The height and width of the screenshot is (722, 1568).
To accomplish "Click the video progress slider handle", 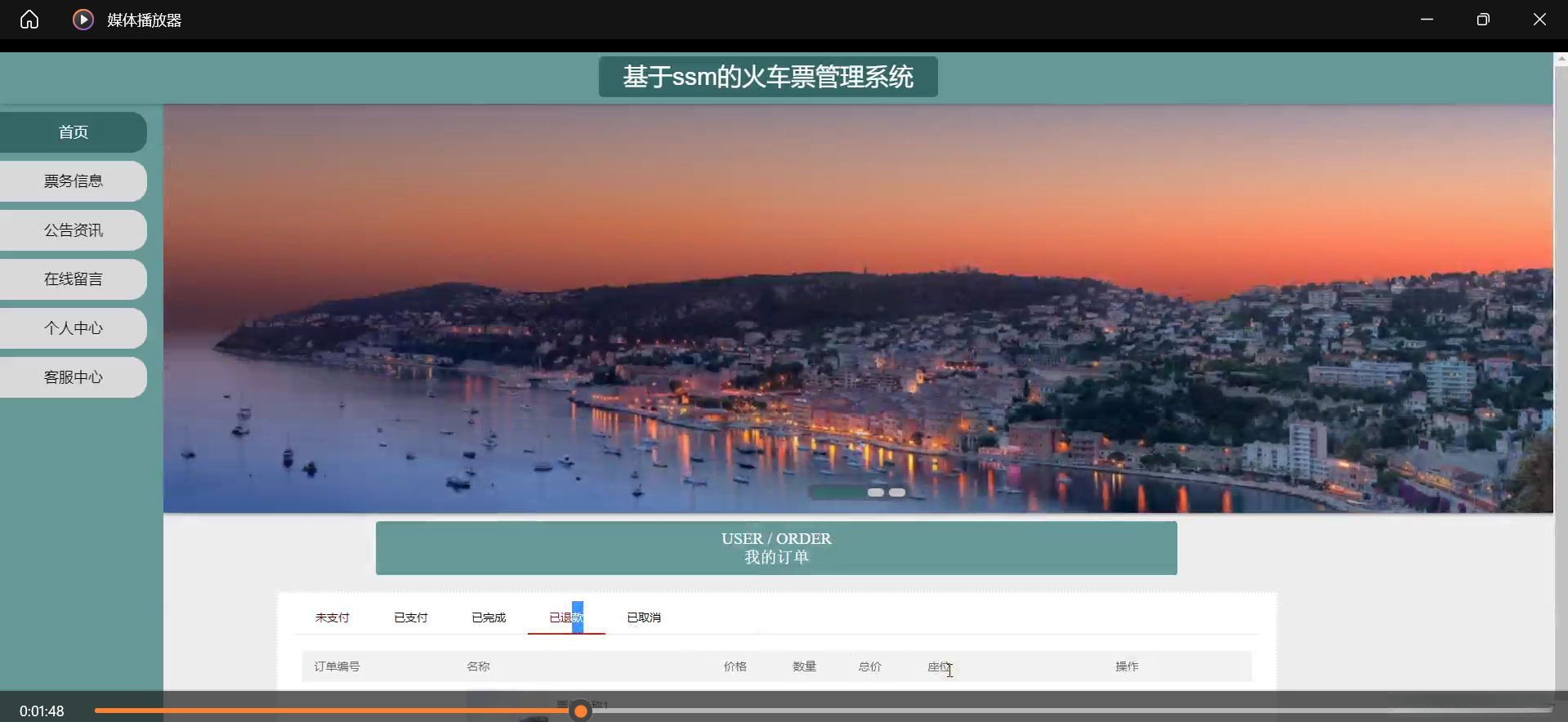I will [581, 711].
